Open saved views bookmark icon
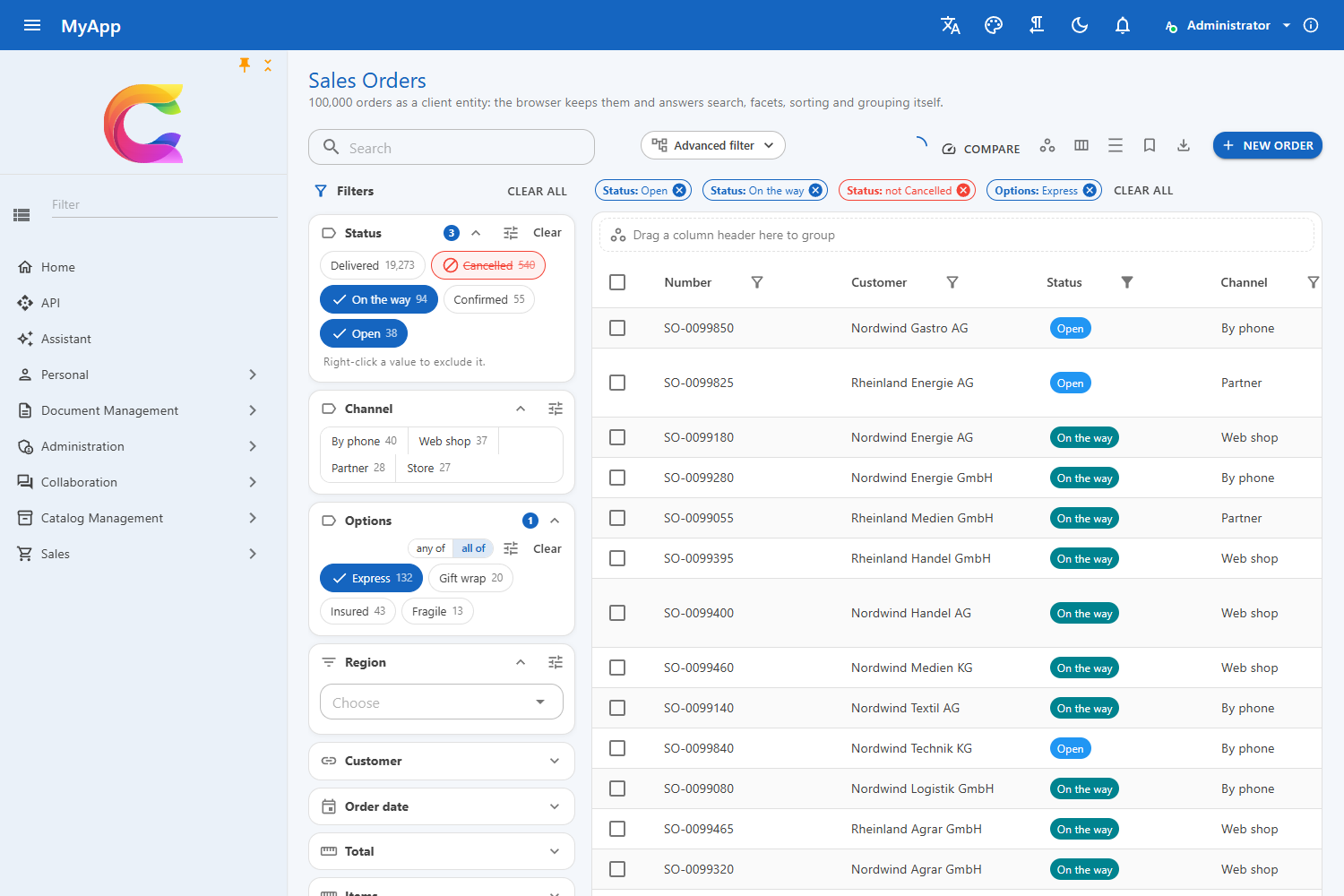This screenshot has width=1344, height=896. pos(1150,145)
